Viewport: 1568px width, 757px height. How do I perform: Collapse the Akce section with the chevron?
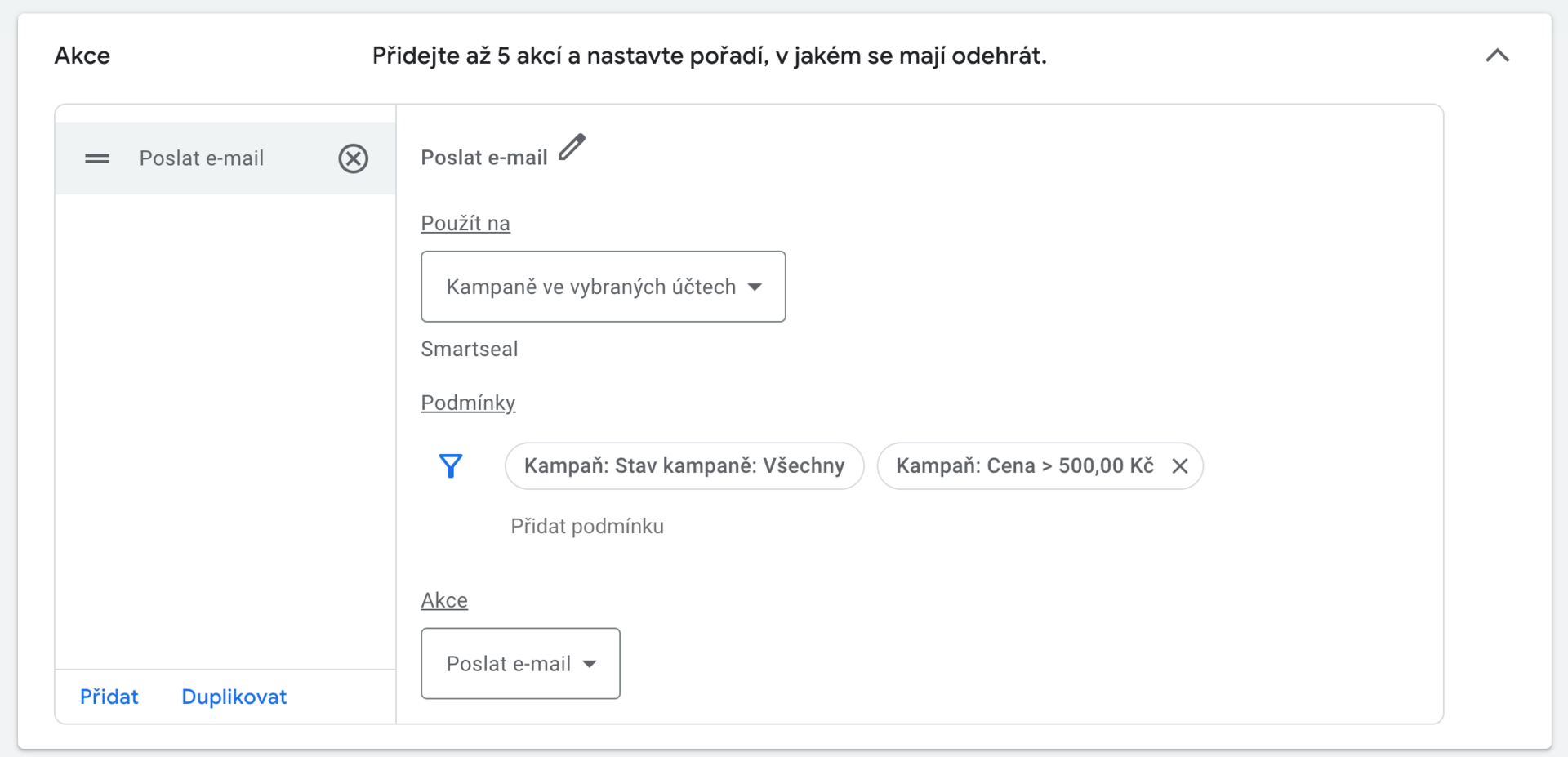1497,56
